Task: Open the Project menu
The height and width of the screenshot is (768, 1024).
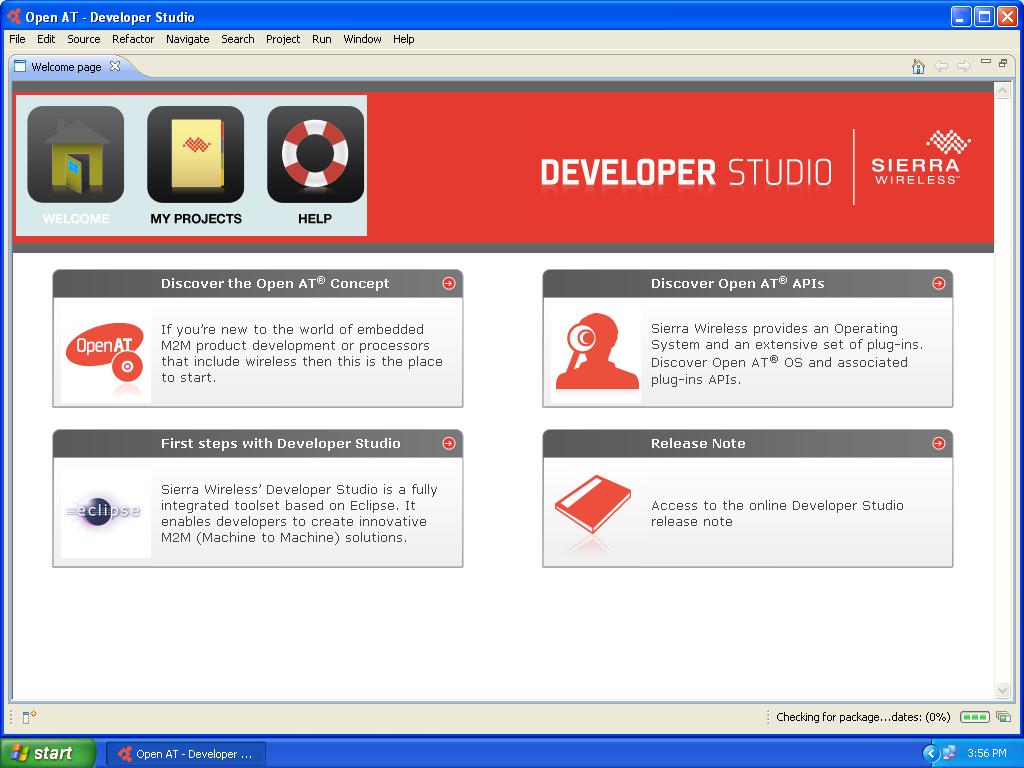Action: (283, 39)
